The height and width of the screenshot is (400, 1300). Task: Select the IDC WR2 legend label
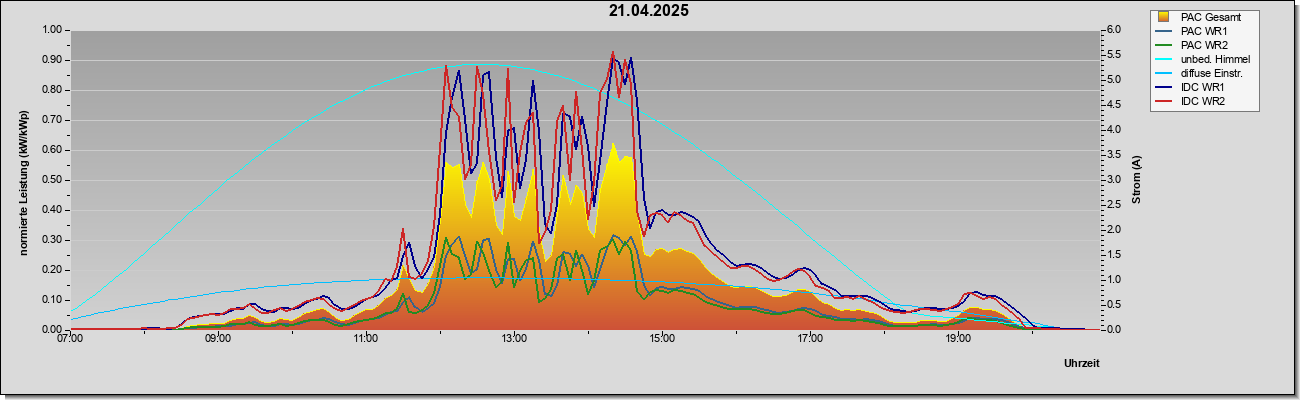(1202, 101)
